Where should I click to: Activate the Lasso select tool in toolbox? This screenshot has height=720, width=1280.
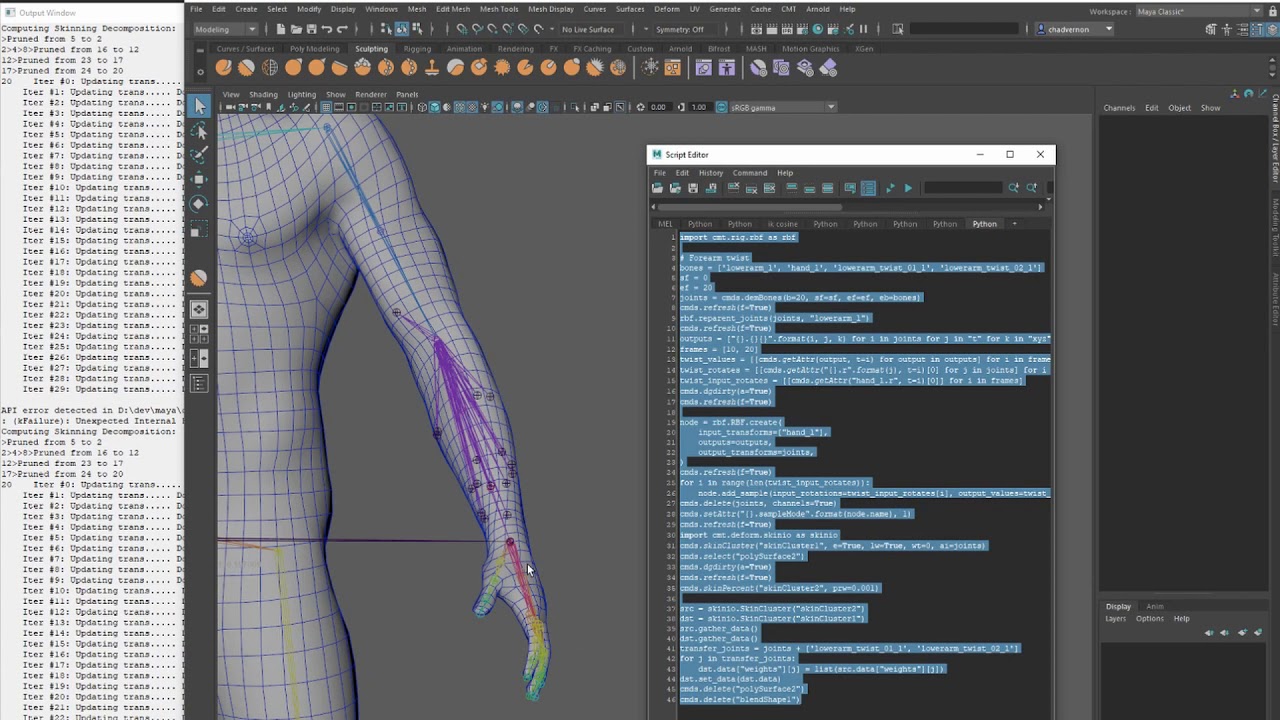[199, 131]
